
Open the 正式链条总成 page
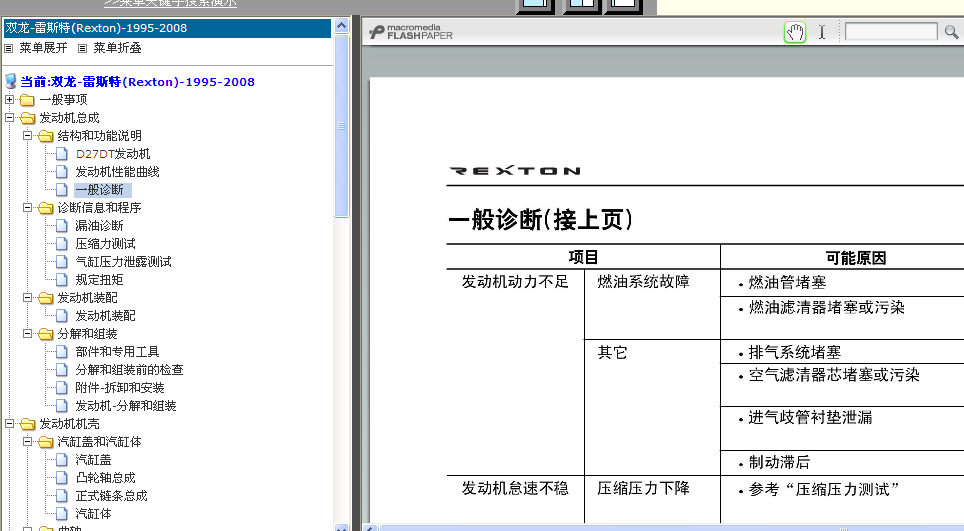click(x=111, y=495)
